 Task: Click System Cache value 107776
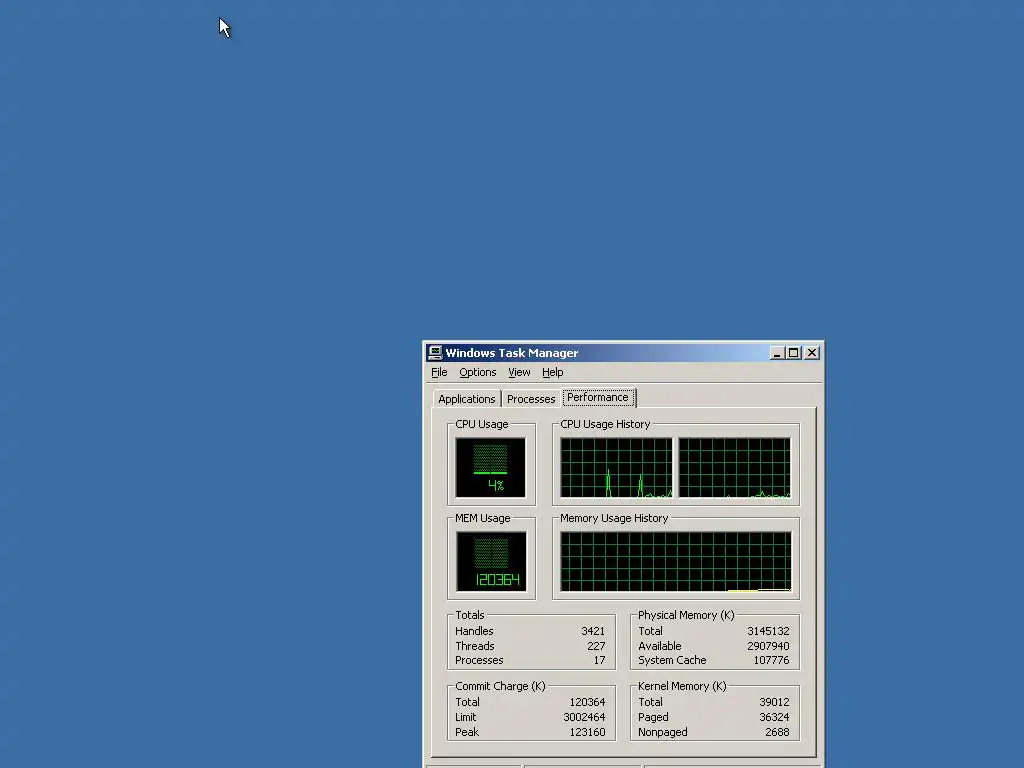click(x=771, y=660)
